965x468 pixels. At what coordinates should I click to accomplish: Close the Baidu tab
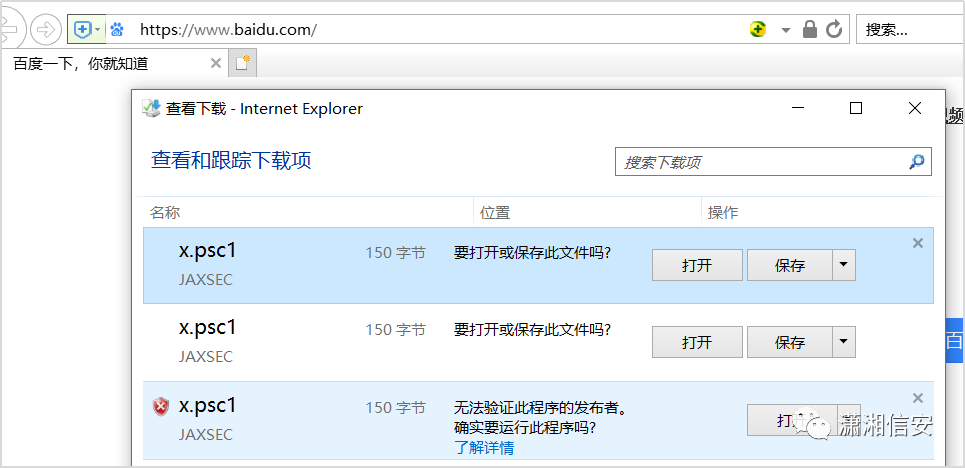(x=215, y=64)
